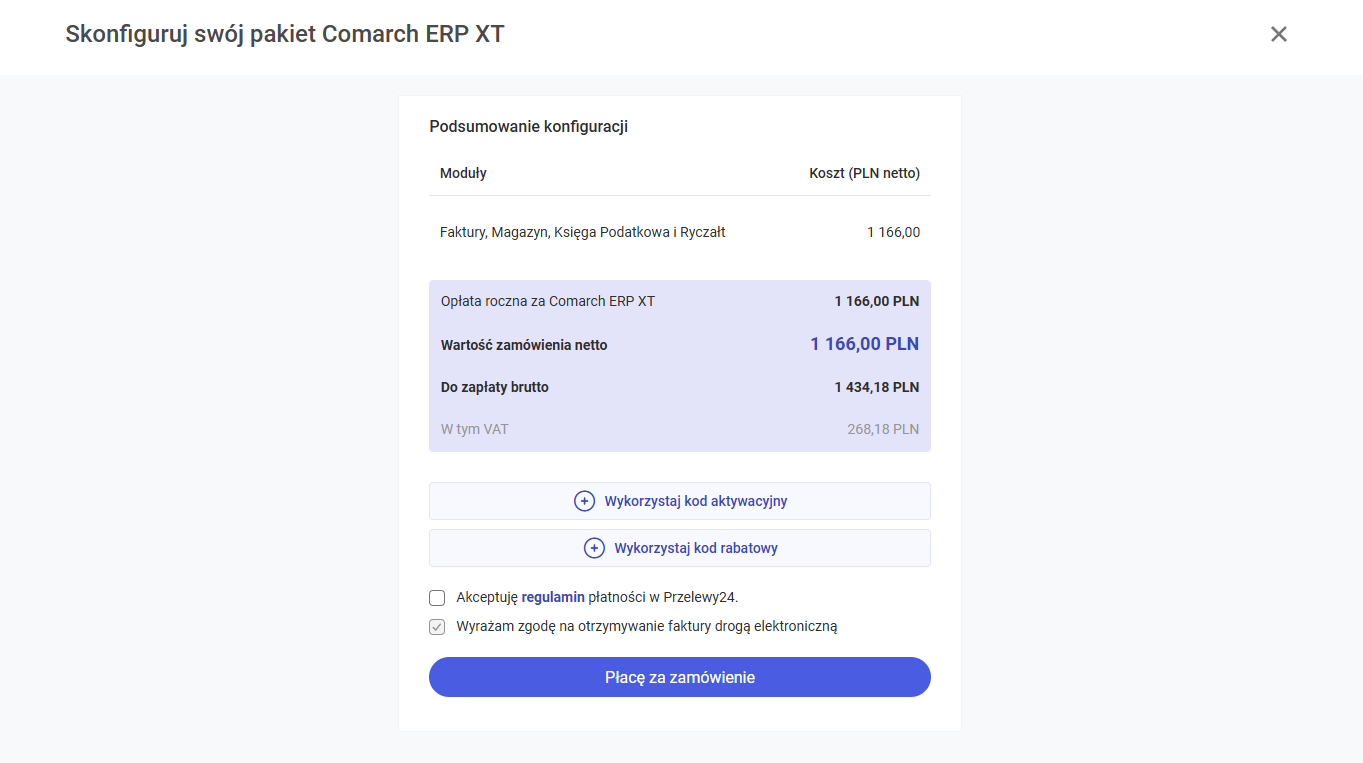Image resolution: width=1363 pixels, height=763 pixels.
Task: Open the 'regulamin' link
Action: click(x=552, y=598)
